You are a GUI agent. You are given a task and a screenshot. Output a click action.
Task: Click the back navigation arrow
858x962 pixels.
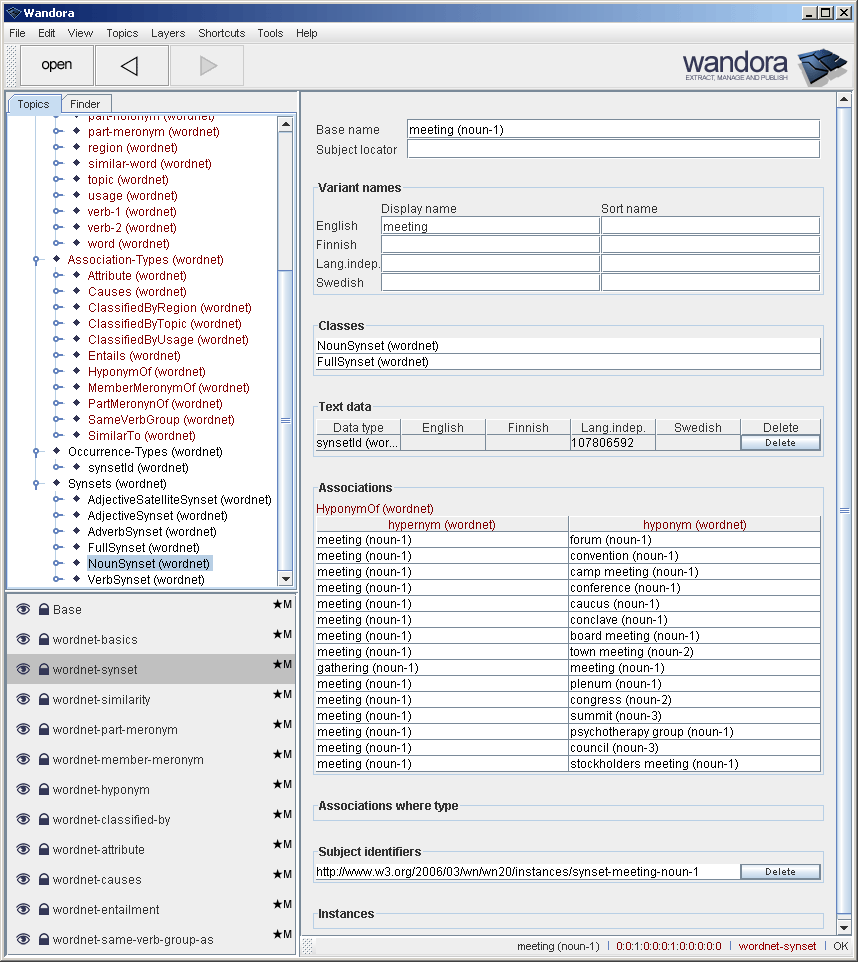[x=131, y=65]
